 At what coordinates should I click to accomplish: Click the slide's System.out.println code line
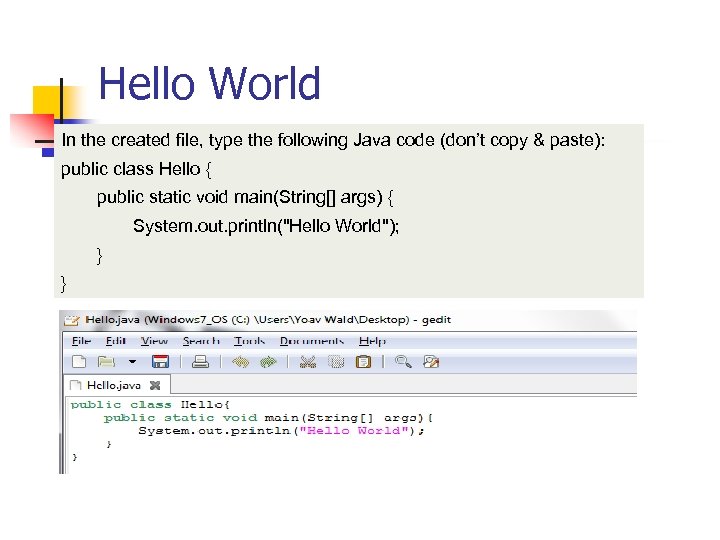(266, 226)
